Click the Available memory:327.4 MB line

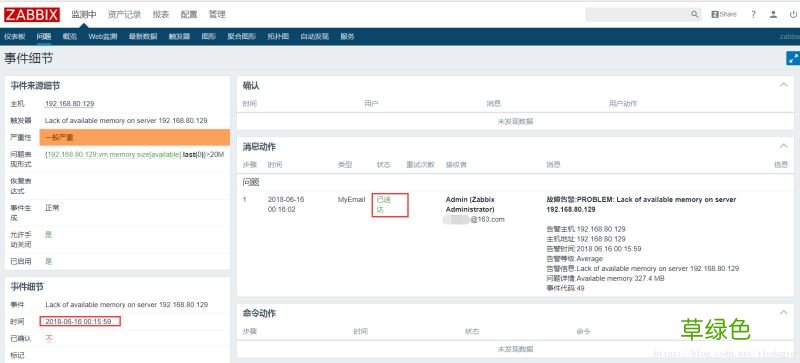point(605,279)
